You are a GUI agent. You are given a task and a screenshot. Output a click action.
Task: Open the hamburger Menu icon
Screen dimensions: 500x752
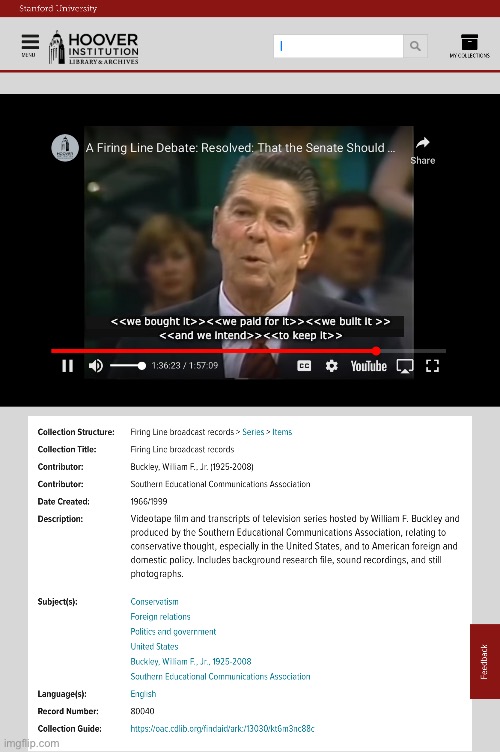point(30,45)
